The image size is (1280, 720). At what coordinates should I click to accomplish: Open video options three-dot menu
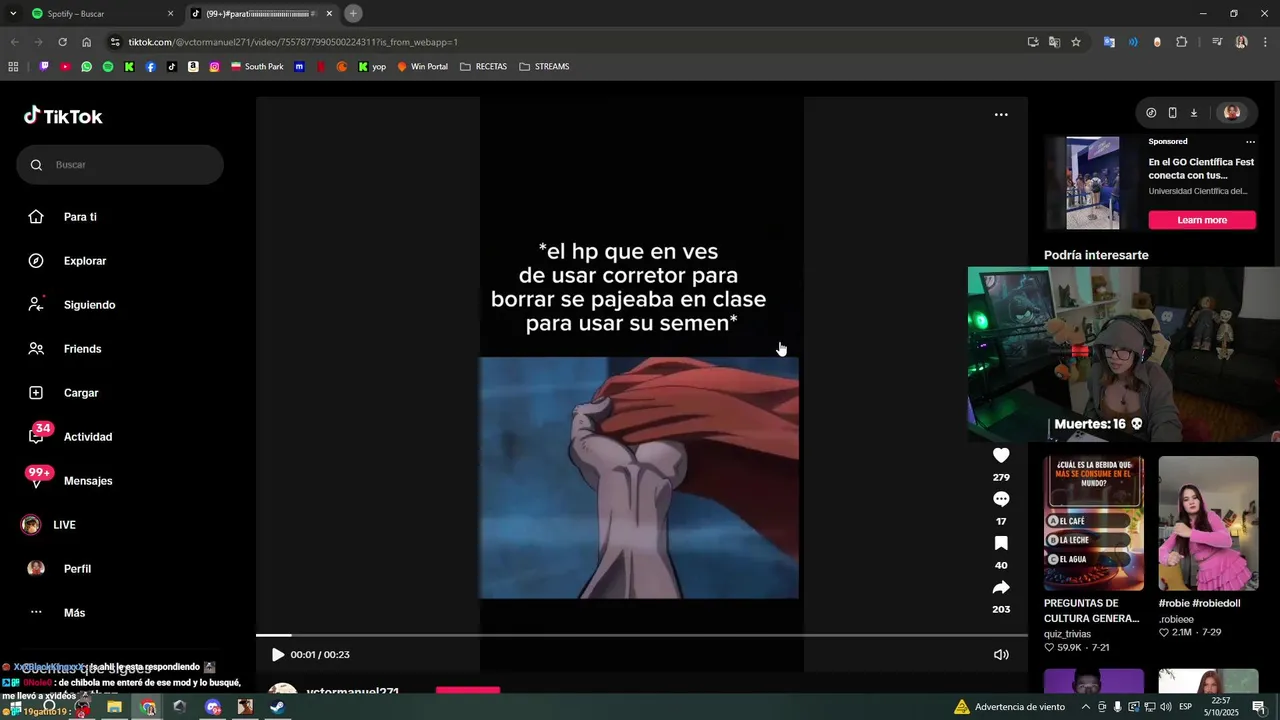(1001, 115)
